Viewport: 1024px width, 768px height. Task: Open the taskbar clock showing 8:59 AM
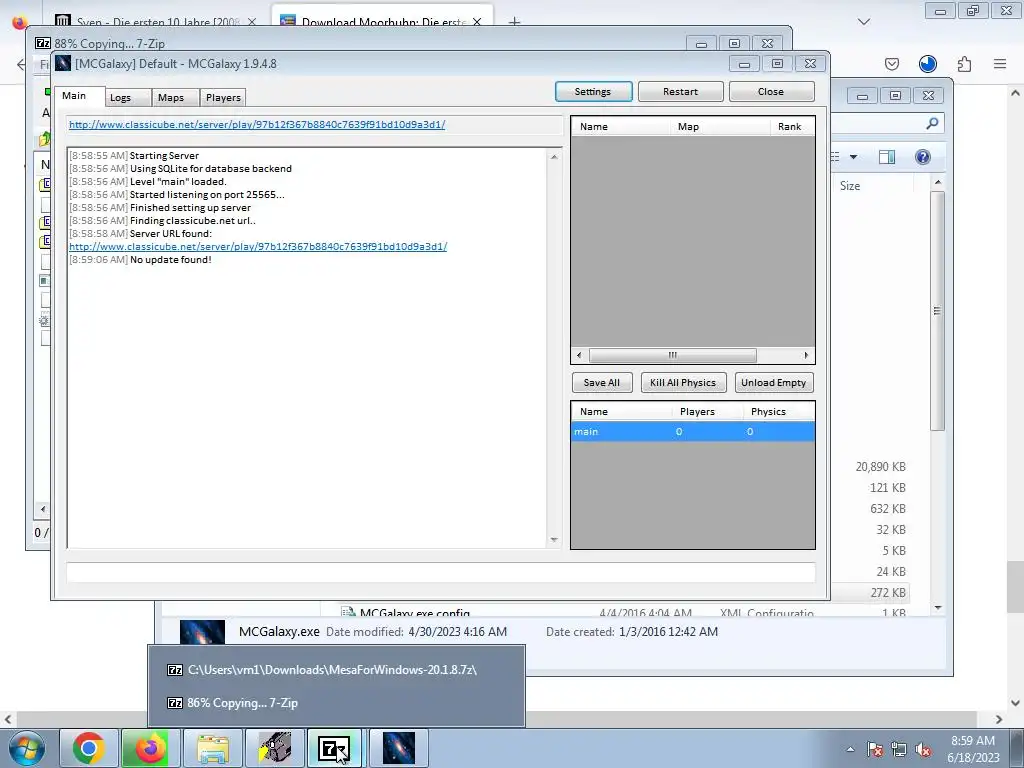(973, 749)
